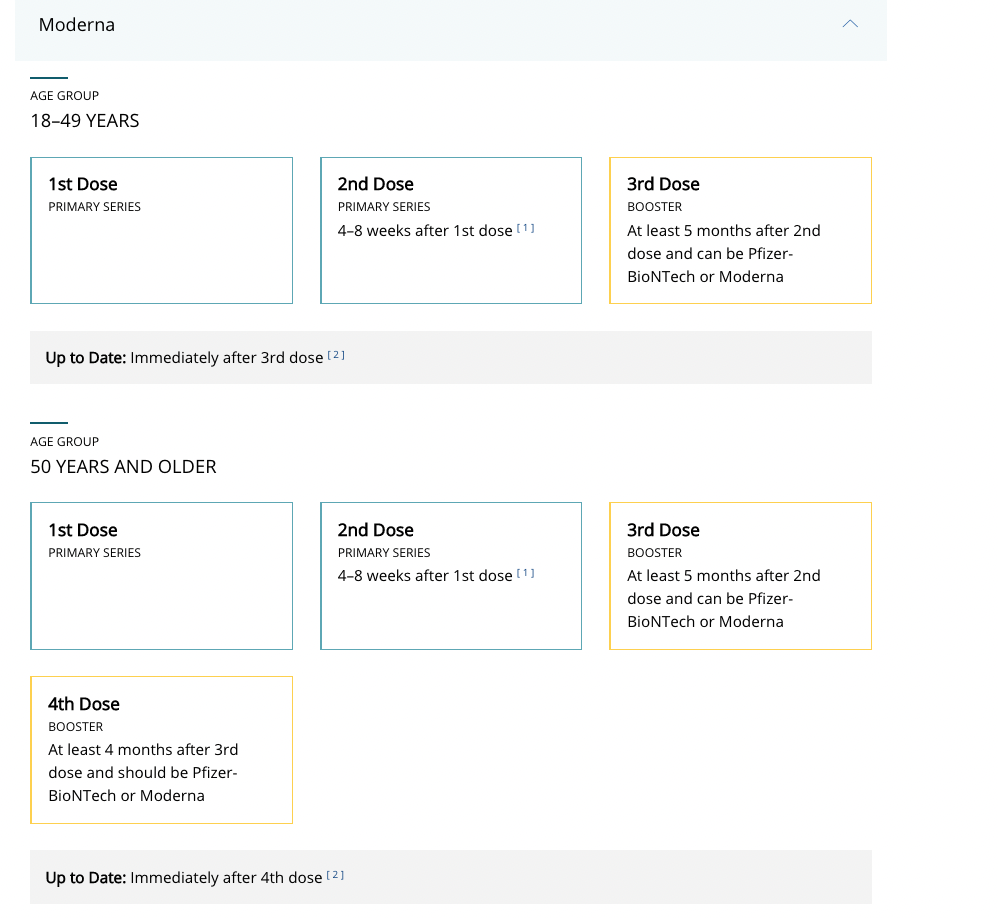Select the 18–49 years 1st Dose card
998x918 pixels.
[162, 230]
